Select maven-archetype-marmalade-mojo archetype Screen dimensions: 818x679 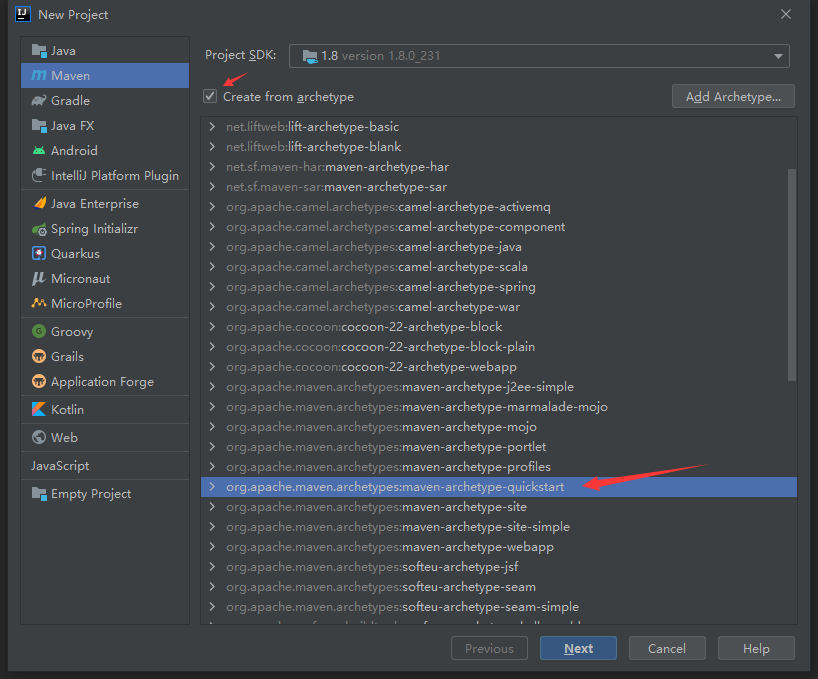click(499, 407)
